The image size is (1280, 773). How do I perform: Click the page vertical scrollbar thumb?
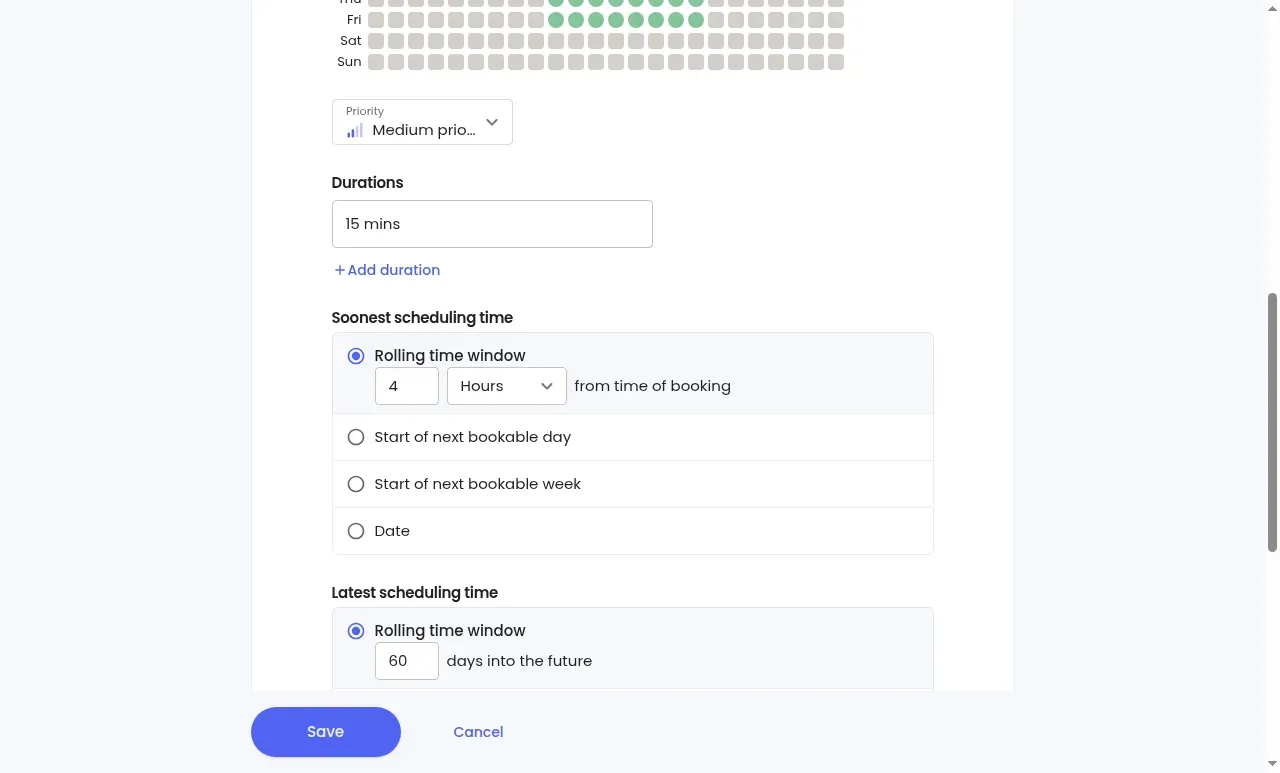pyautogui.click(x=1272, y=422)
